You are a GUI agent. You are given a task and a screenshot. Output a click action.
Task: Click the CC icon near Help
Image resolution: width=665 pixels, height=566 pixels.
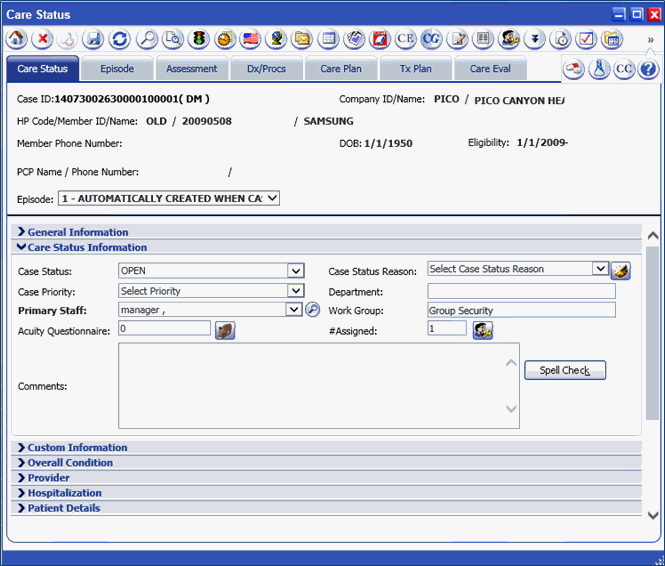pyautogui.click(x=624, y=69)
